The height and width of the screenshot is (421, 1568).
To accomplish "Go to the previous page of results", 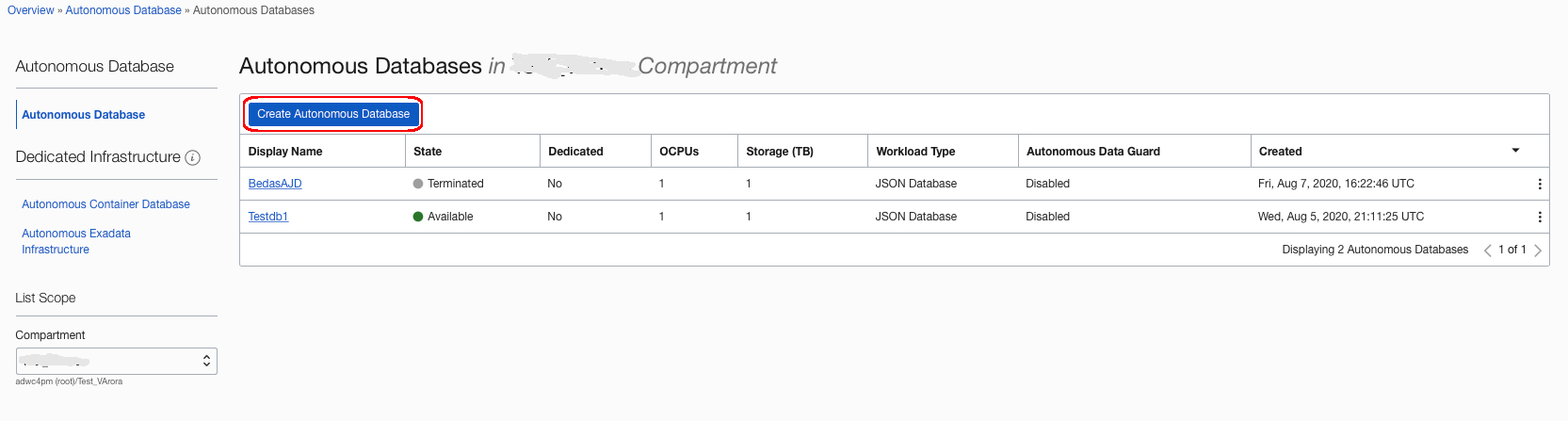I will (1487, 251).
